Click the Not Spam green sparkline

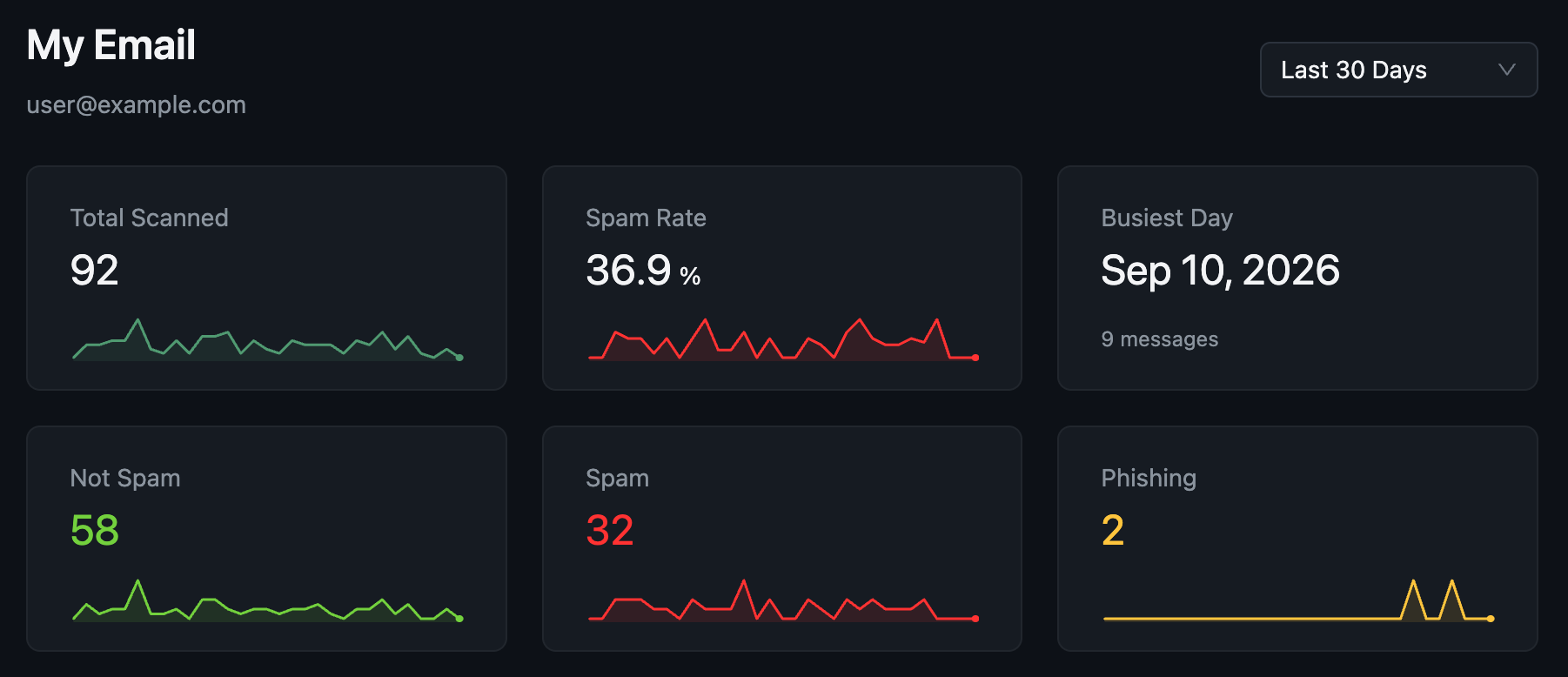tap(266, 600)
